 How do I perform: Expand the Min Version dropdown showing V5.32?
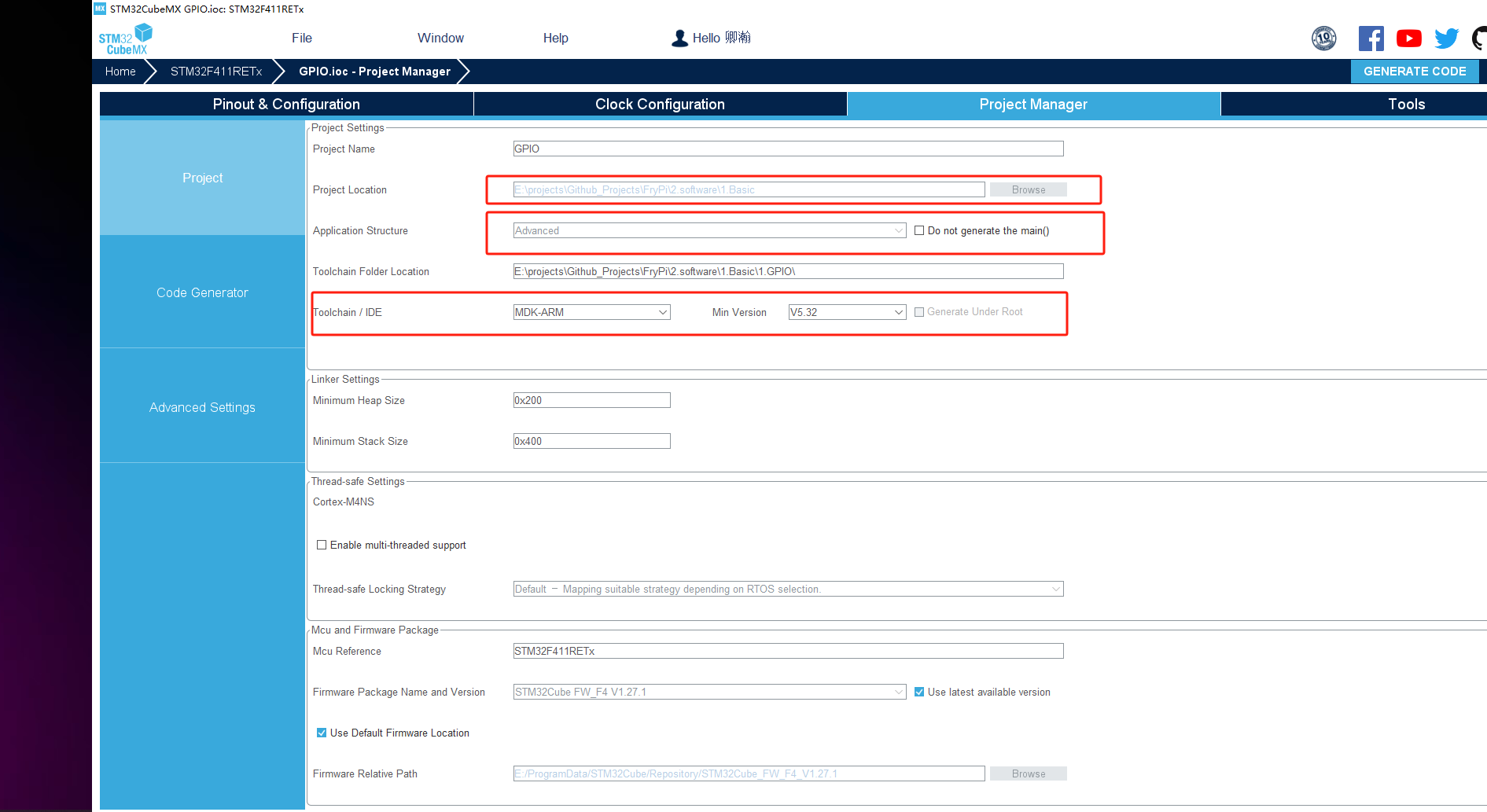pyautogui.click(x=847, y=312)
